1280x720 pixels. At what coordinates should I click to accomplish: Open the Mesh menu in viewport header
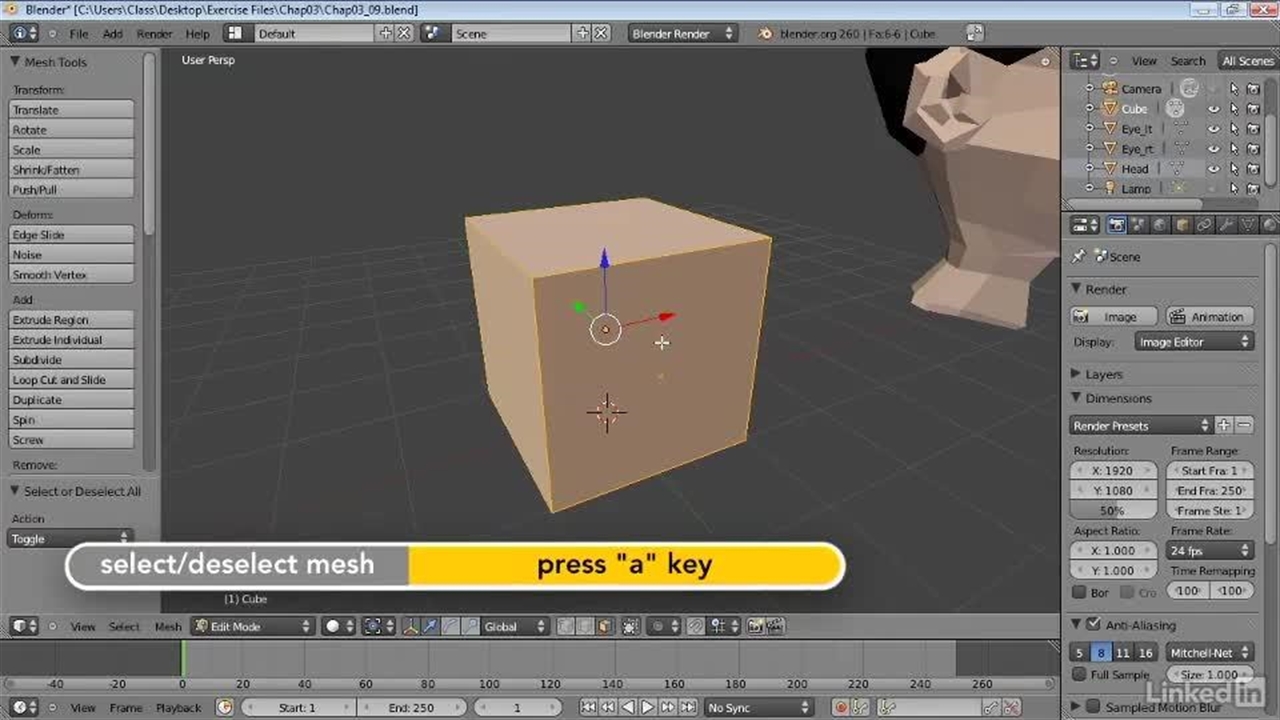(168, 627)
